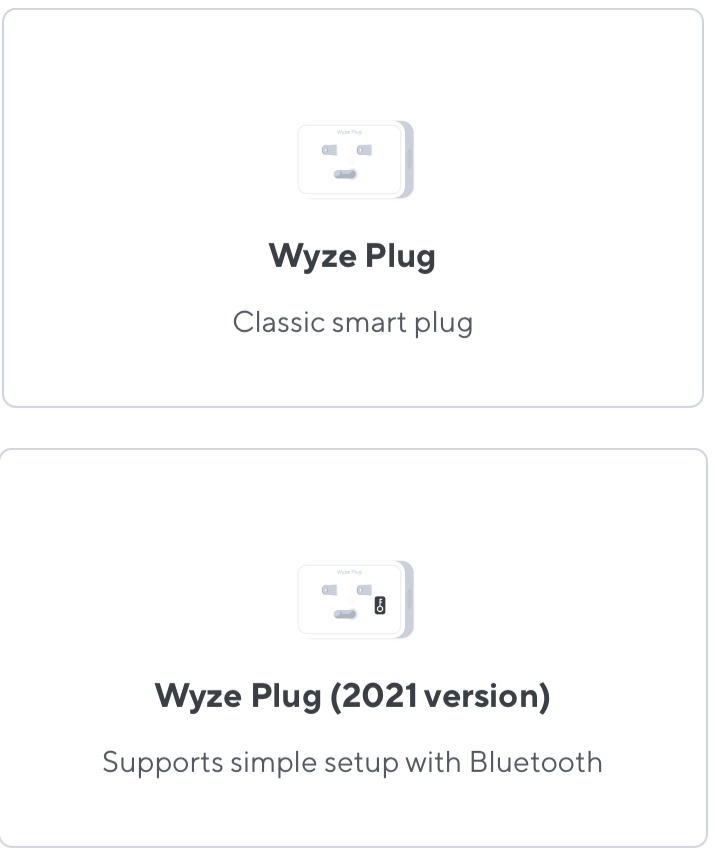Viewport: 723px width, 862px height.
Task: Click the ground slot on 2021 plug image
Action: coord(345,615)
